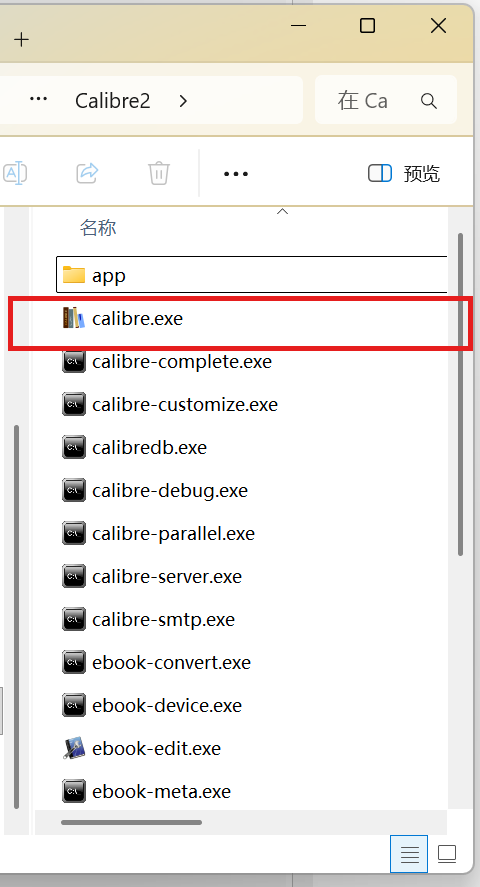Image resolution: width=480 pixels, height=887 pixels.
Task: Minimize the File Explorer window
Action: point(298,25)
